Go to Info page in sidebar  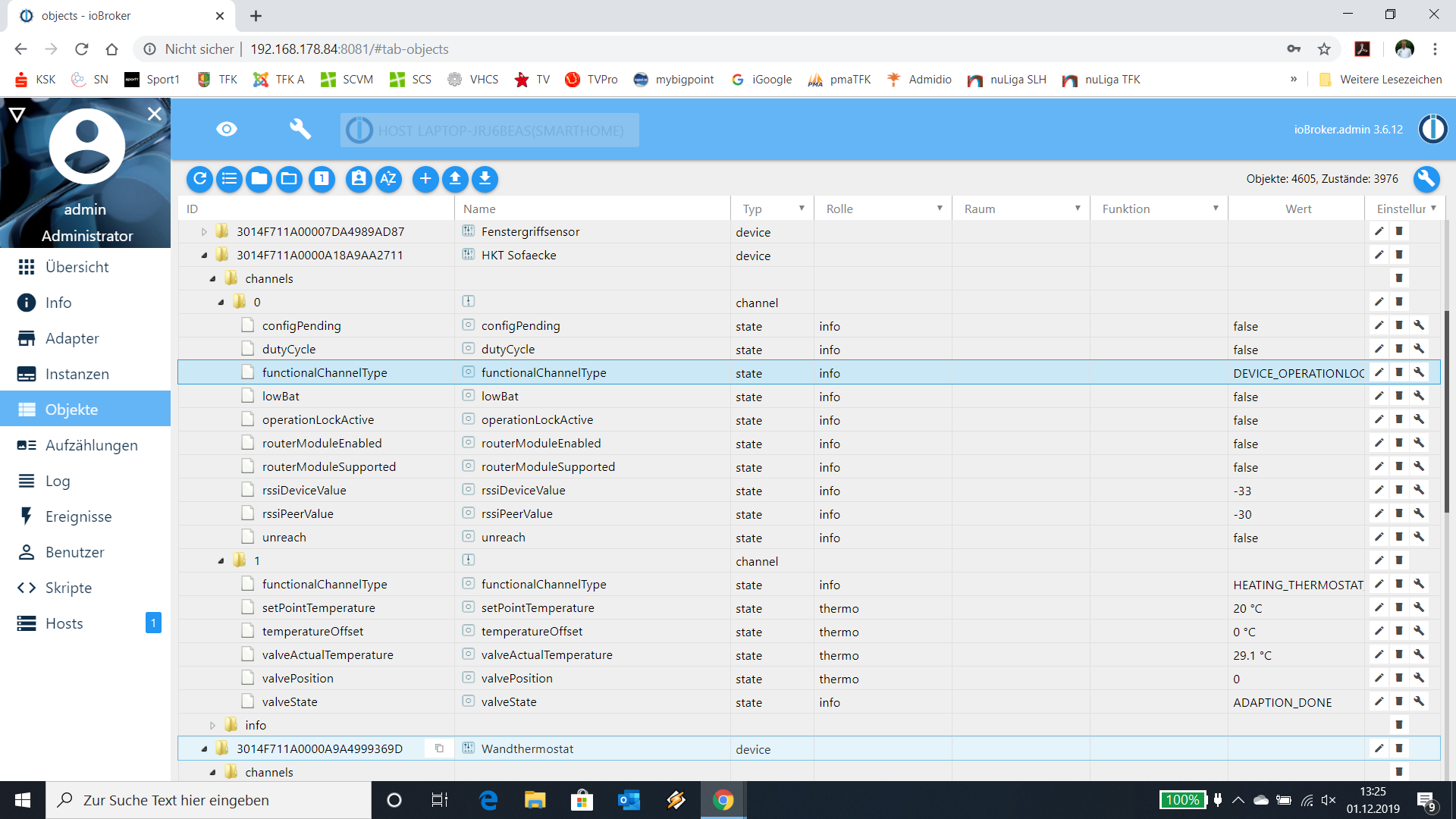[85, 303]
